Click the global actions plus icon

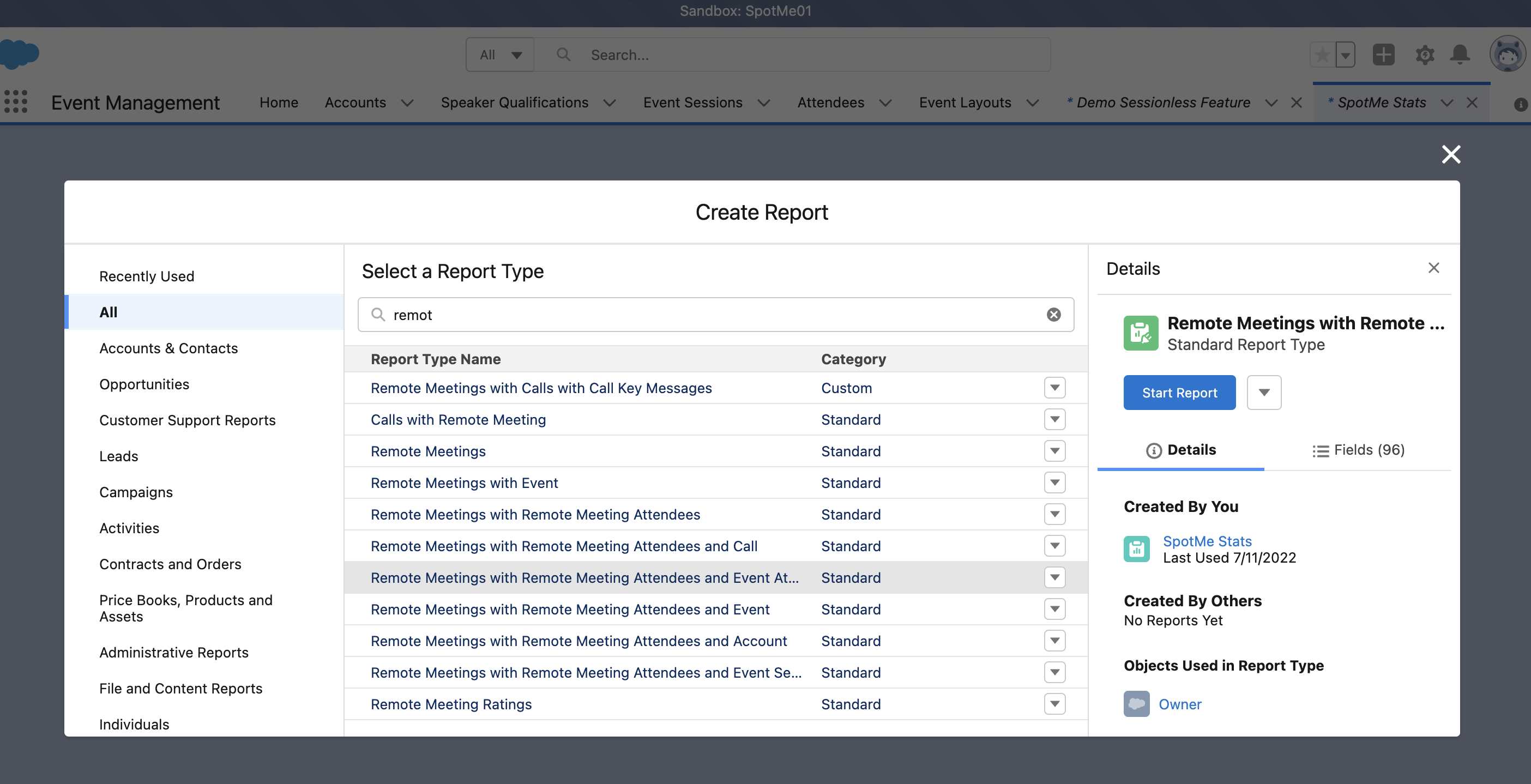click(x=1384, y=55)
